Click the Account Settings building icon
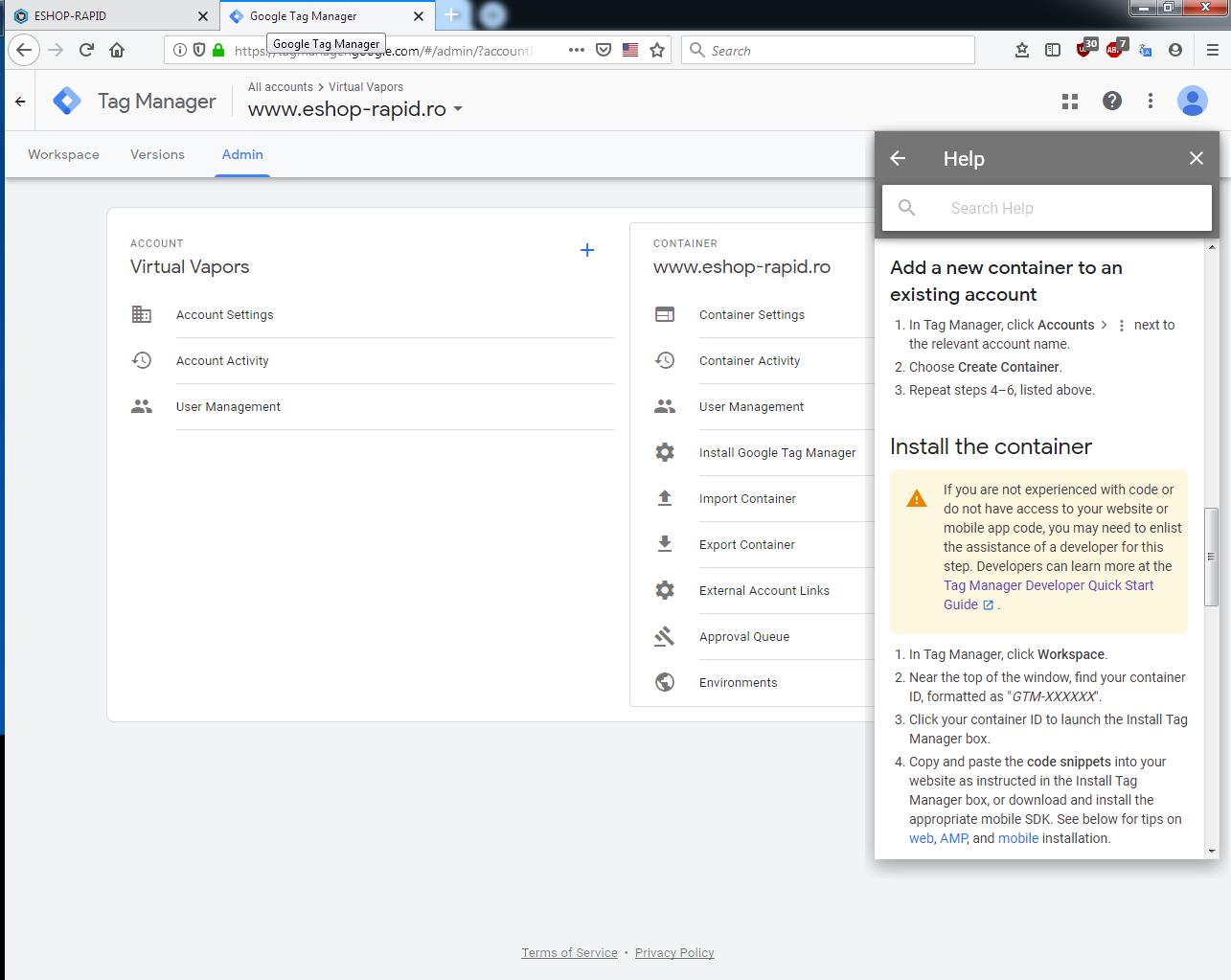The width and height of the screenshot is (1231, 980). (142, 314)
